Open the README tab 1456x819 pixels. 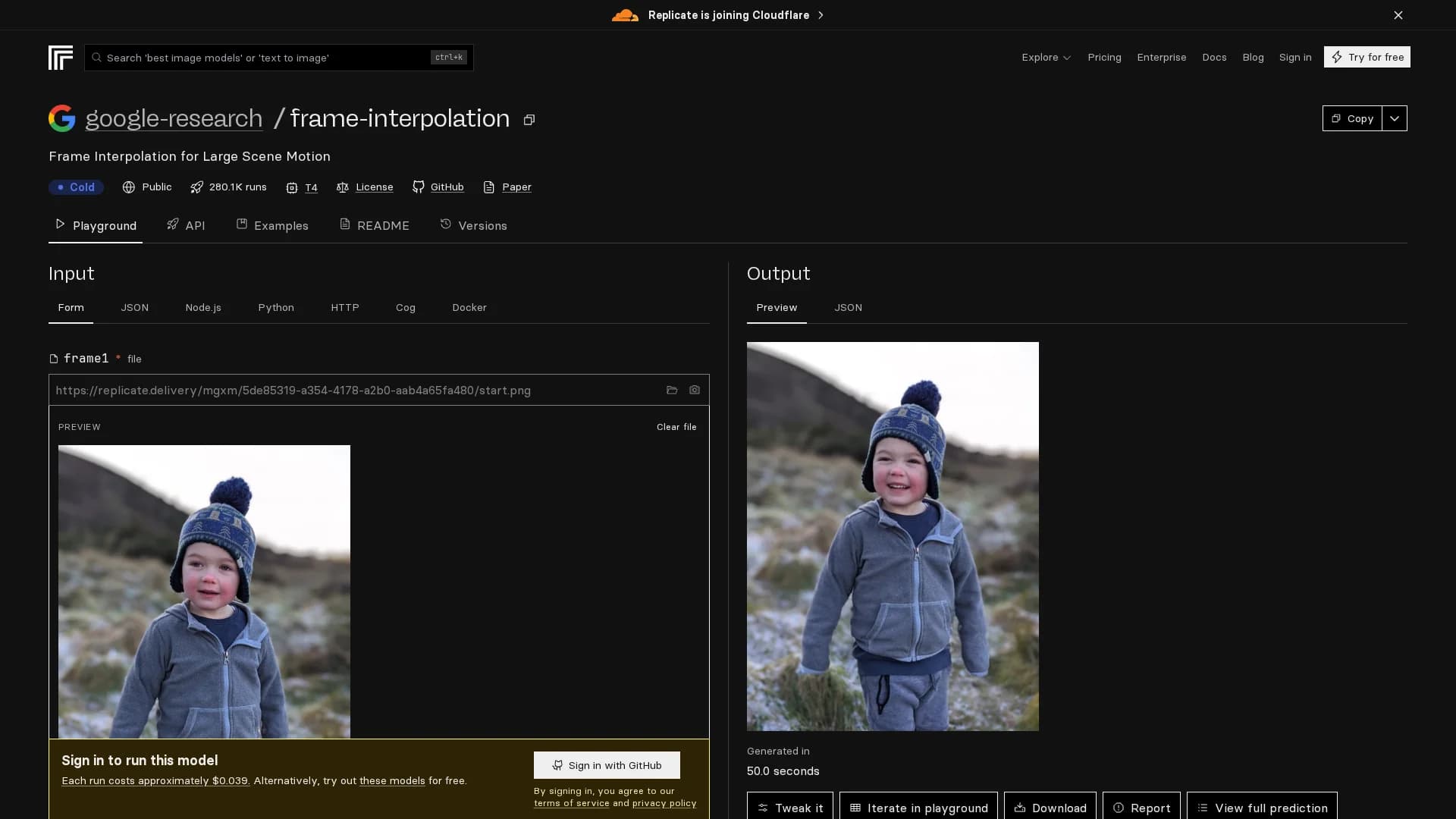pos(375,225)
